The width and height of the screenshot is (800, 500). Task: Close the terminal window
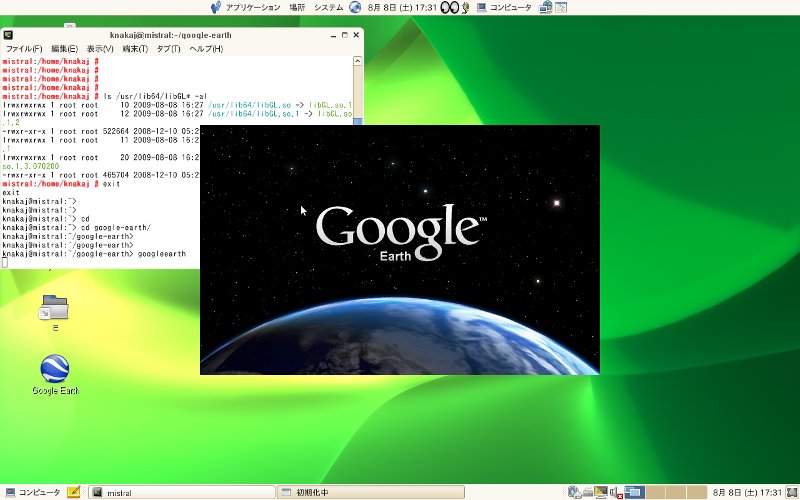[356, 35]
